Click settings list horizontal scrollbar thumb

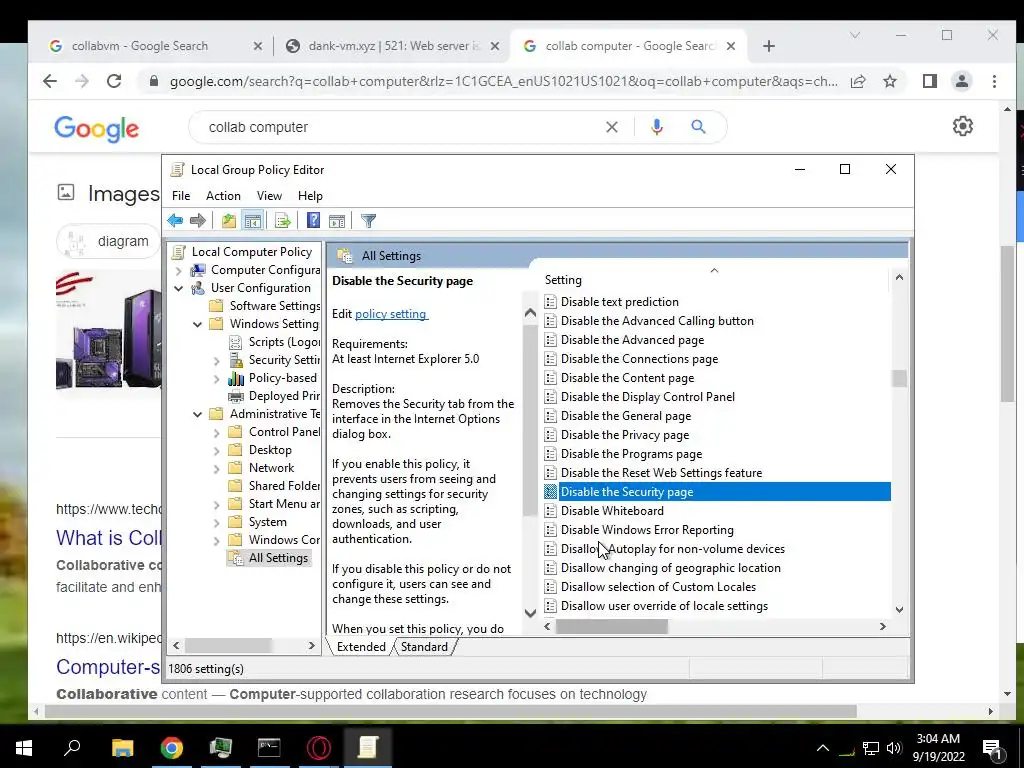(x=611, y=626)
